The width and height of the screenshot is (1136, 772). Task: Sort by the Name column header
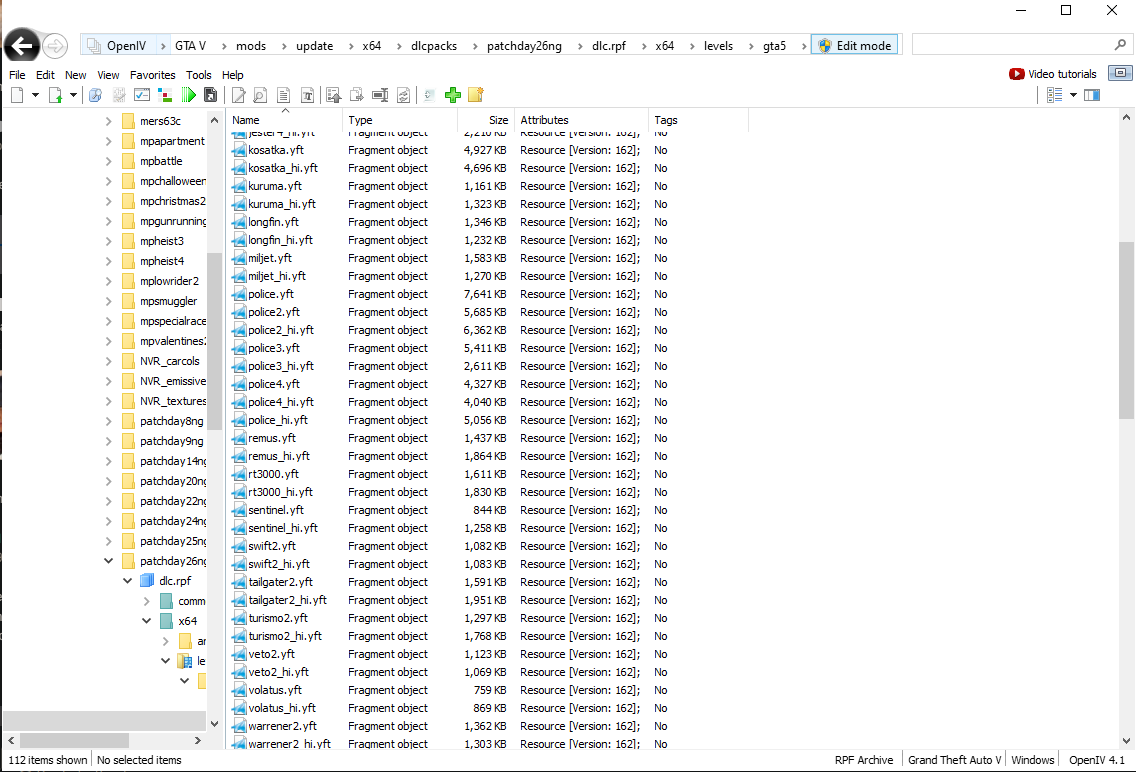pos(285,120)
